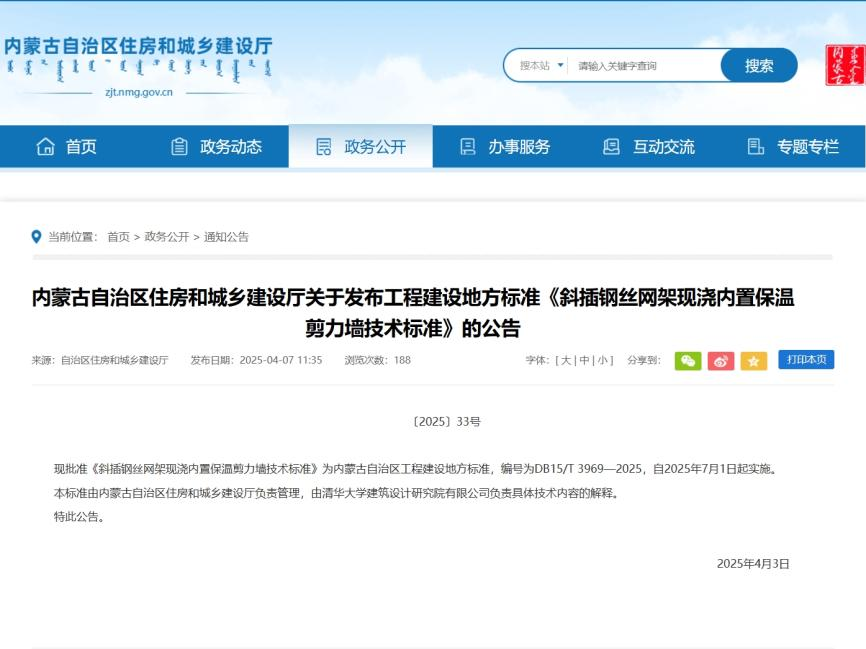Click the 打印本页 print button
Viewport: 866px width, 649px height.
click(x=806, y=360)
